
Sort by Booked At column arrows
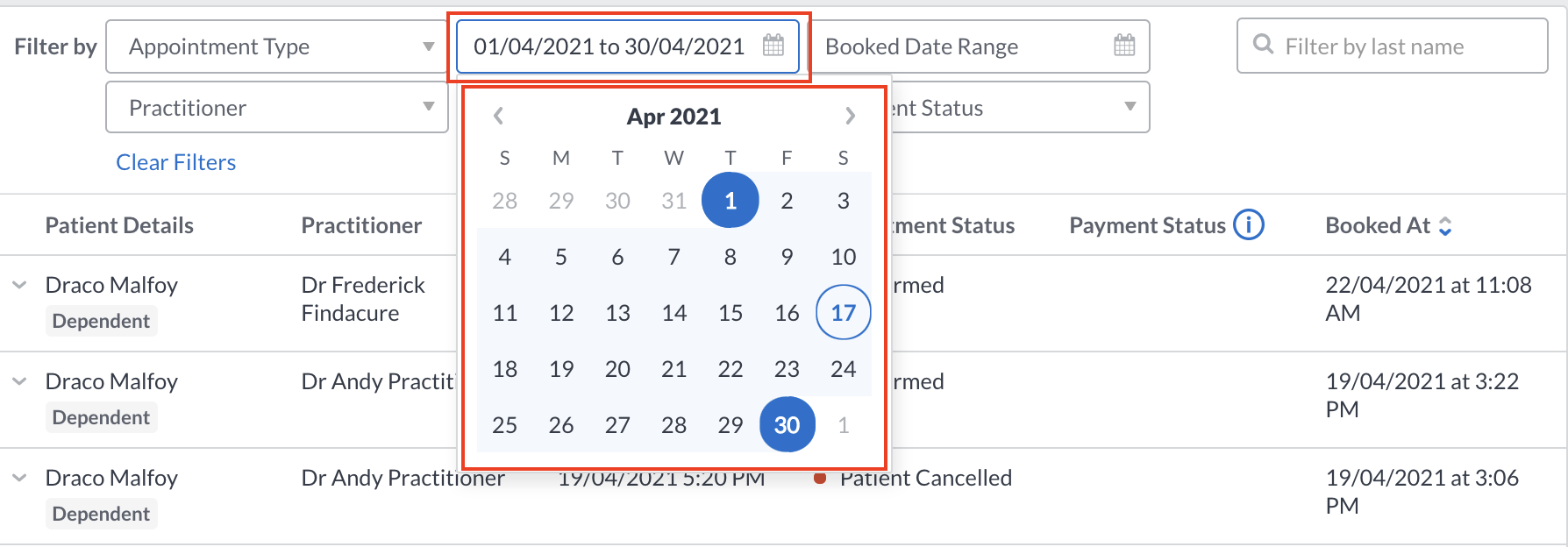tap(1445, 226)
